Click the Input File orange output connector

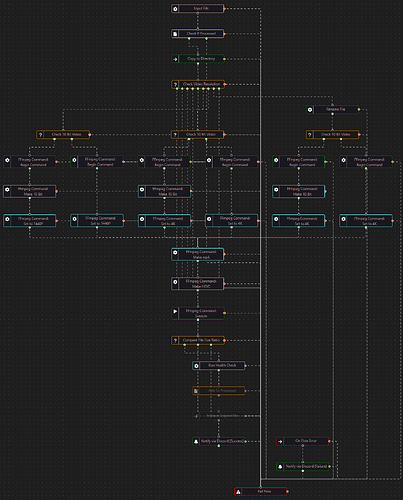coord(224,9)
